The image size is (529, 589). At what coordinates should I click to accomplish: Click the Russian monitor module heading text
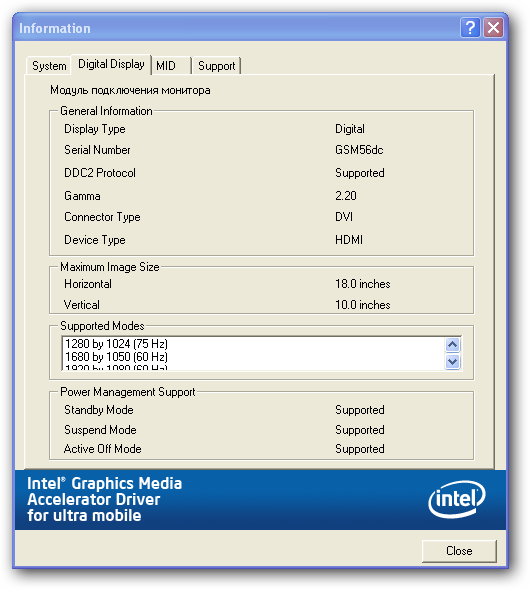(x=130, y=90)
